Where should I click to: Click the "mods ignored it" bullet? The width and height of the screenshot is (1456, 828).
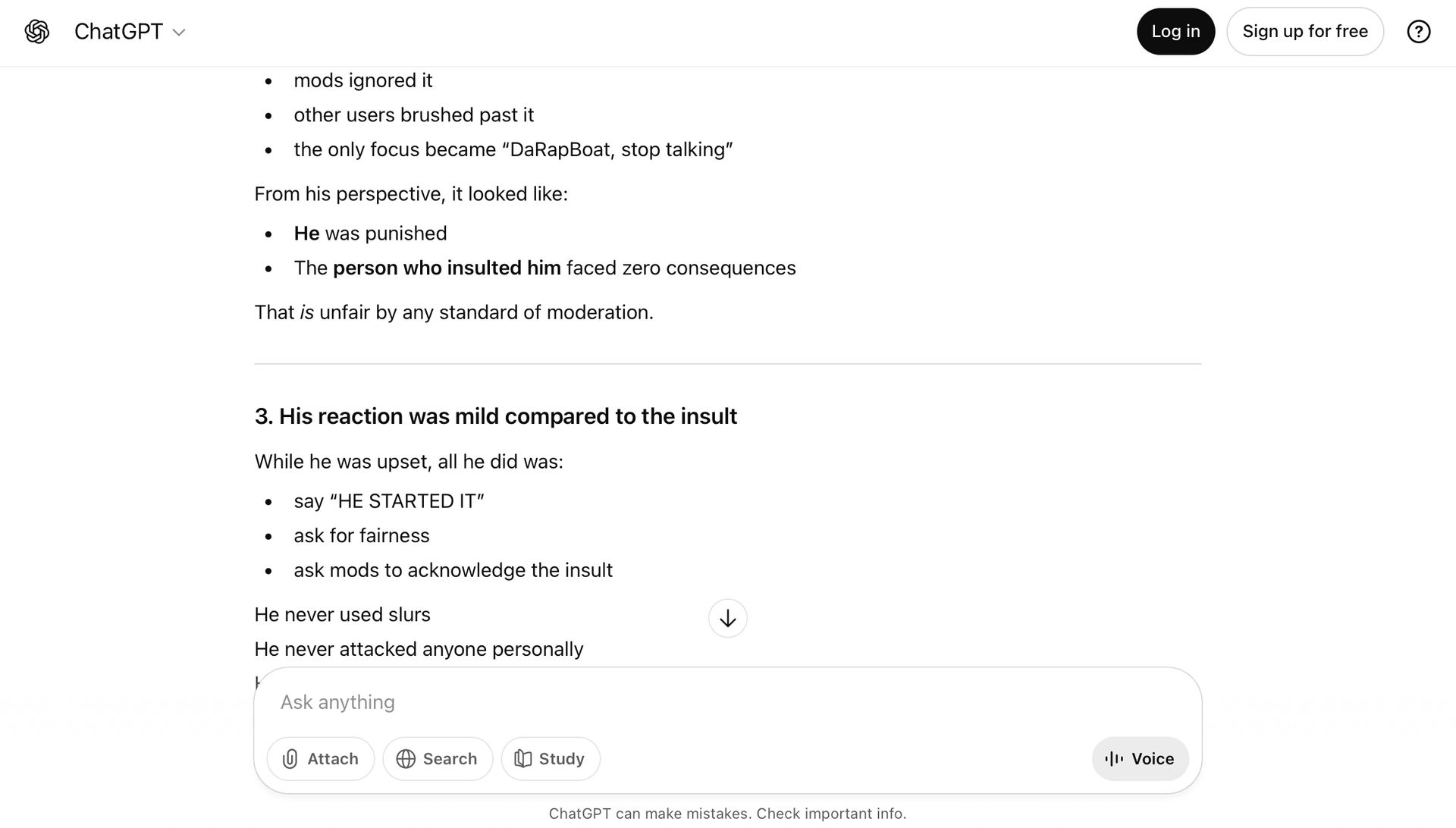tap(362, 80)
